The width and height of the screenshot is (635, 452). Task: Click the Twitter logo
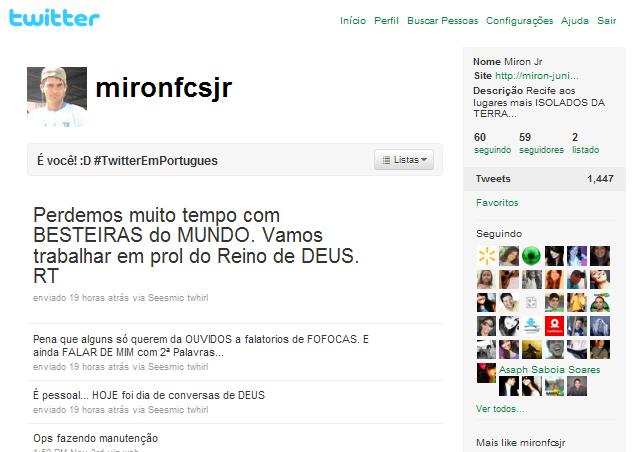(x=54, y=18)
